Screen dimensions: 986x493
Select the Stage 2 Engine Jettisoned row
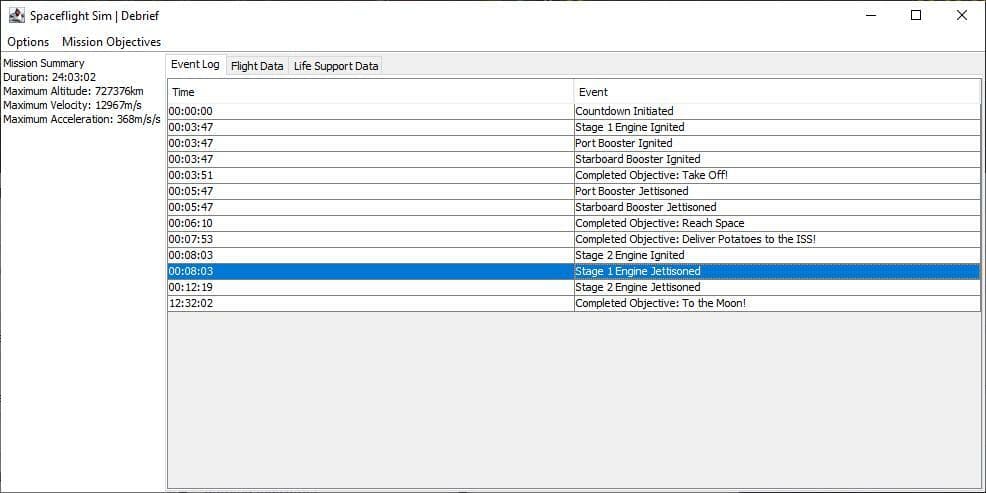tap(573, 287)
